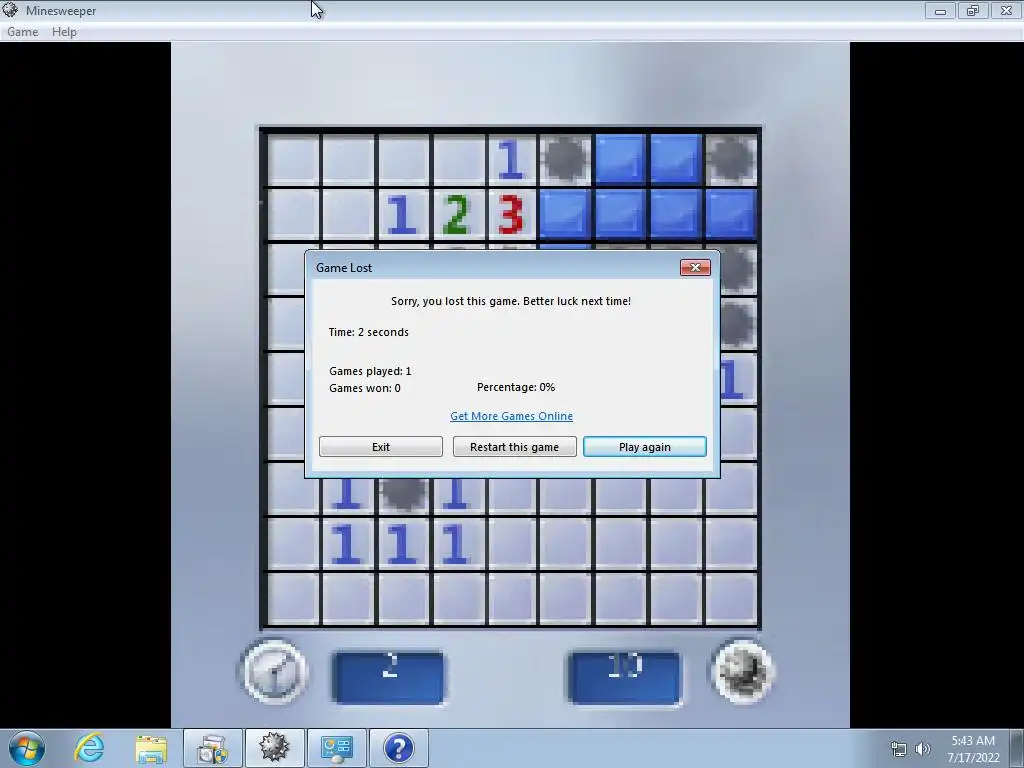1024x768 pixels.
Task: Click the mines remaining display showing 10
Action: (624, 677)
